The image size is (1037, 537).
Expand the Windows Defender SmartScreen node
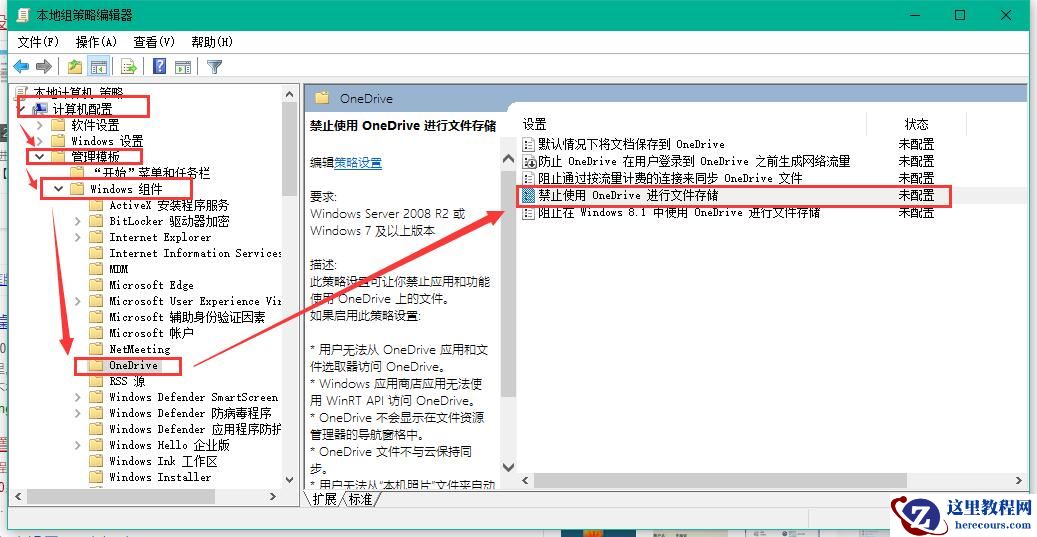point(78,397)
